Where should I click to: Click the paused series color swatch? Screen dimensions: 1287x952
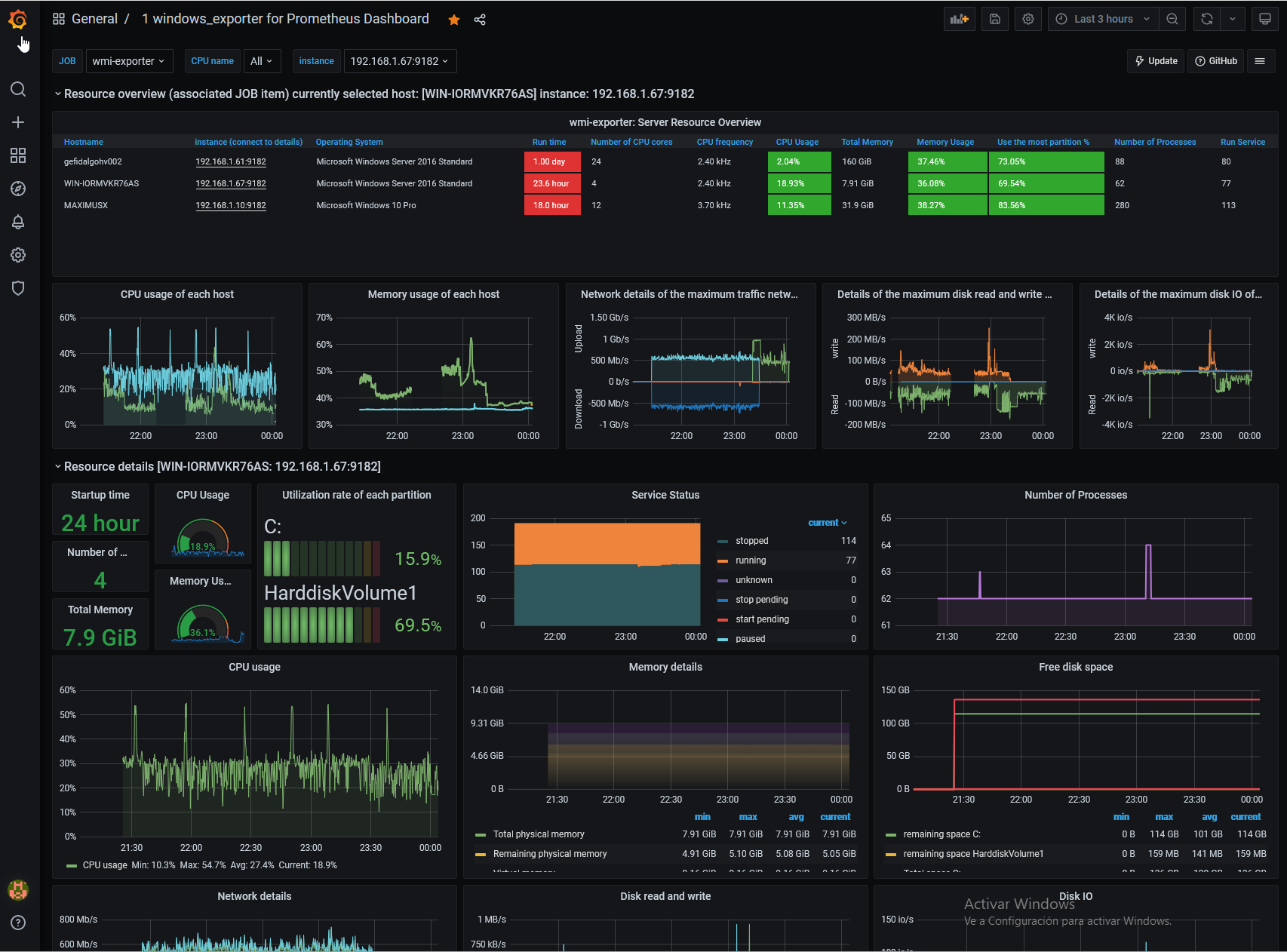click(x=723, y=639)
